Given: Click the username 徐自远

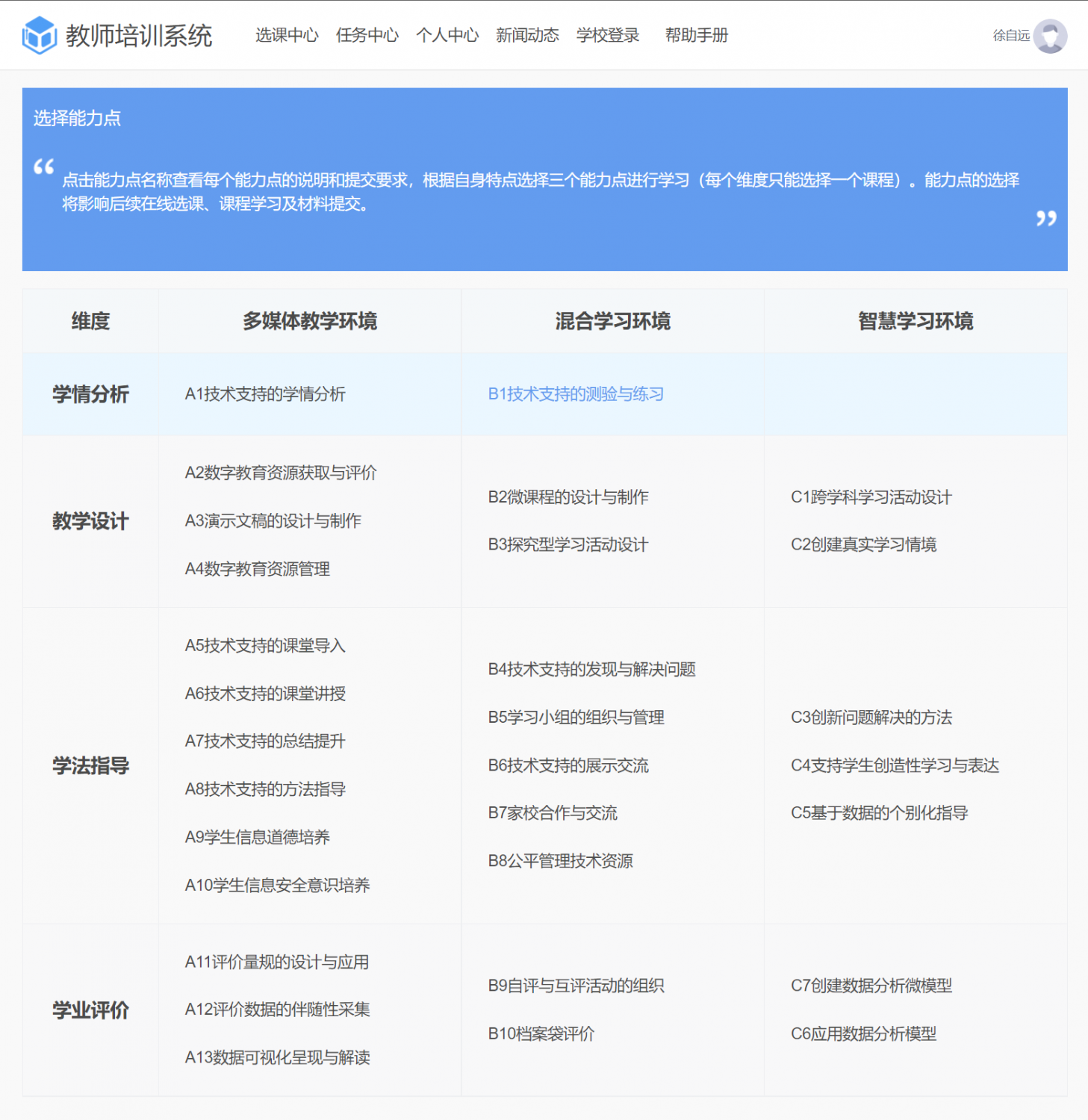Looking at the screenshot, I should 1011,35.
